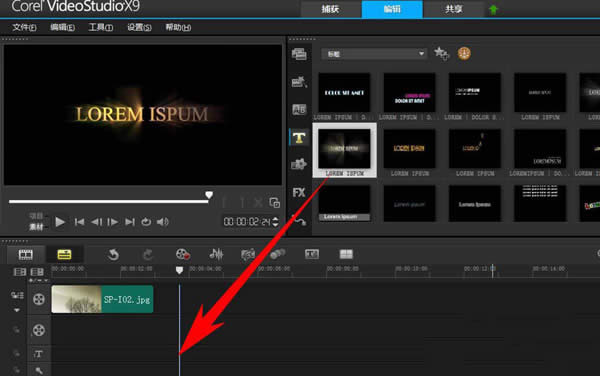Adjust timecode with the stepper arrows
Viewport: 600px width, 376px height.
tap(275, 222)
